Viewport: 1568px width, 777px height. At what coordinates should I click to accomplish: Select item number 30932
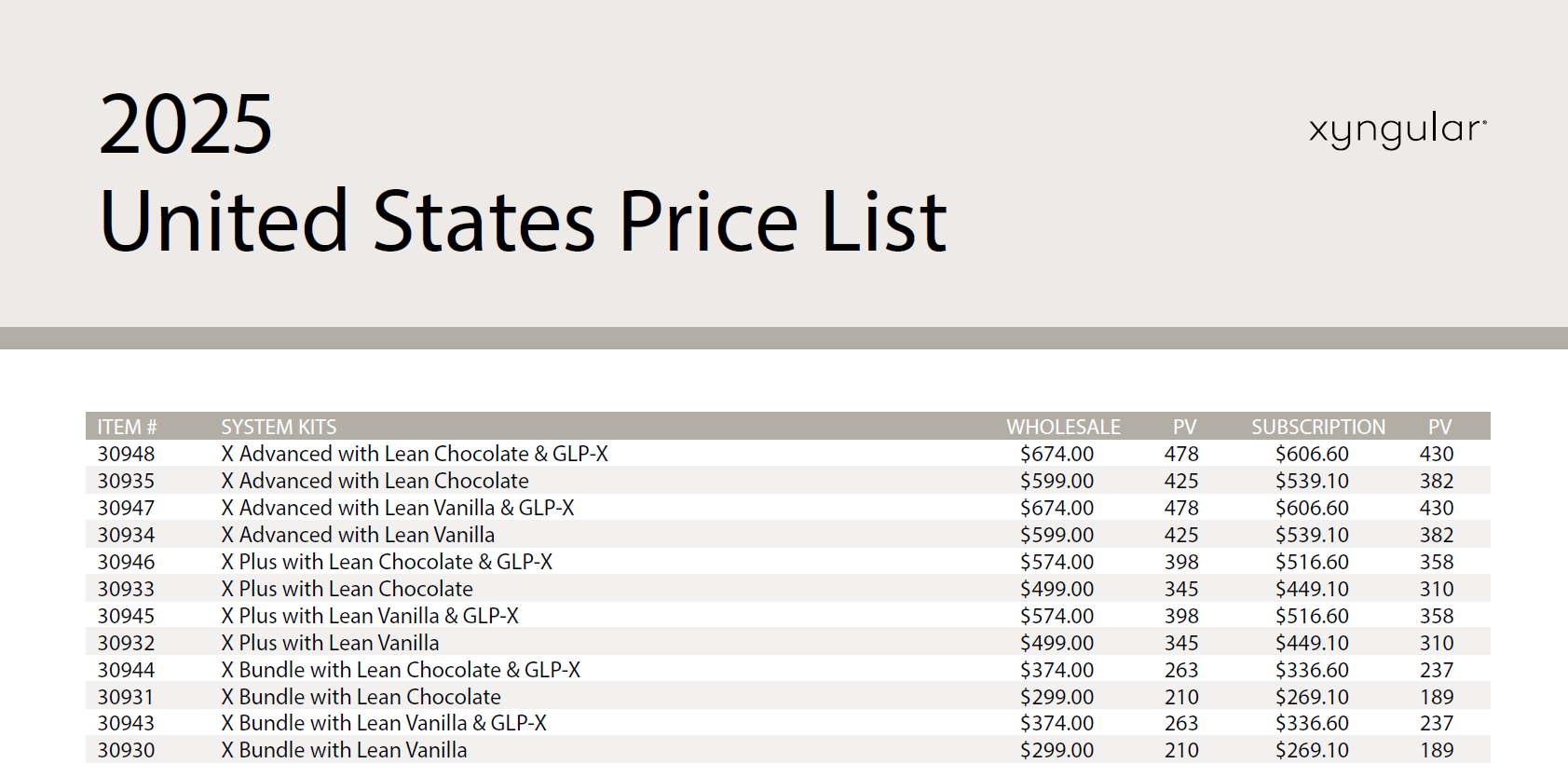pyautogui.click(x=127, y=643)
